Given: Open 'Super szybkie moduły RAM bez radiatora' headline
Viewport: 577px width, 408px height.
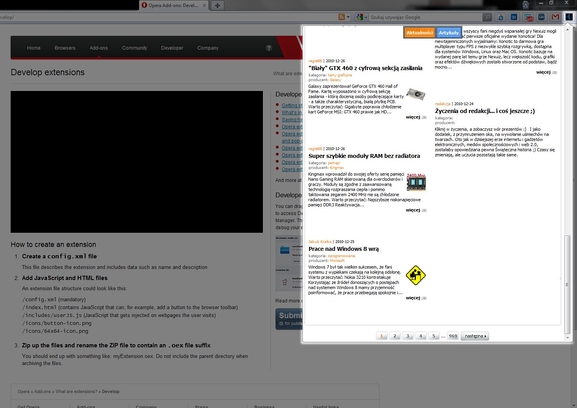Looking at the screenshot, I should 364,156.
